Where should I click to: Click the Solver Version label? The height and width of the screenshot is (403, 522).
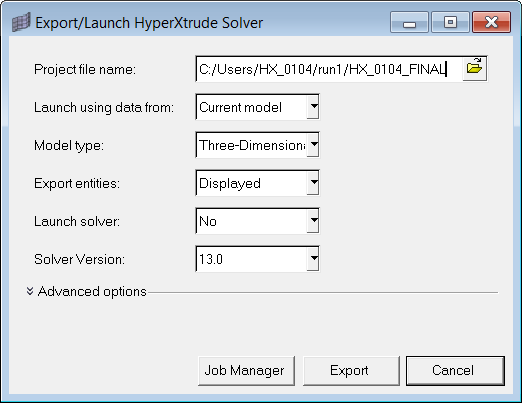coord(79,259)
